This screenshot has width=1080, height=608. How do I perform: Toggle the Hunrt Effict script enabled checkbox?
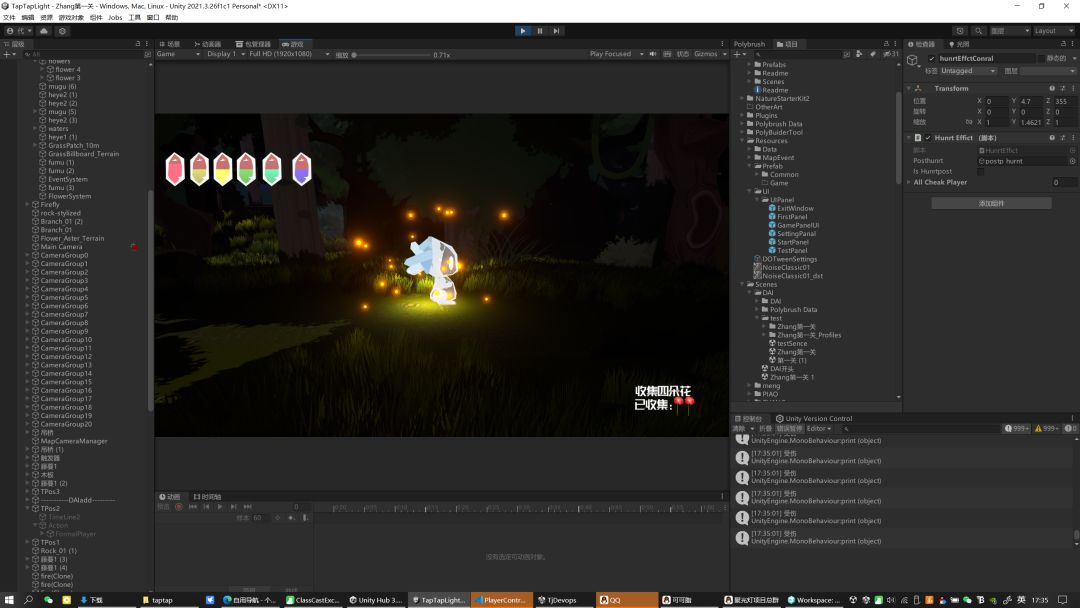[928, 138]
